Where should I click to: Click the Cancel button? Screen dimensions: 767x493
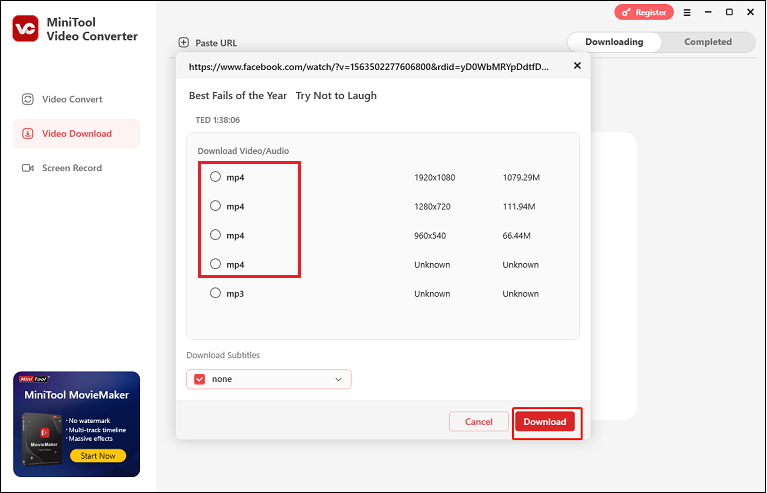coord(478,422)
